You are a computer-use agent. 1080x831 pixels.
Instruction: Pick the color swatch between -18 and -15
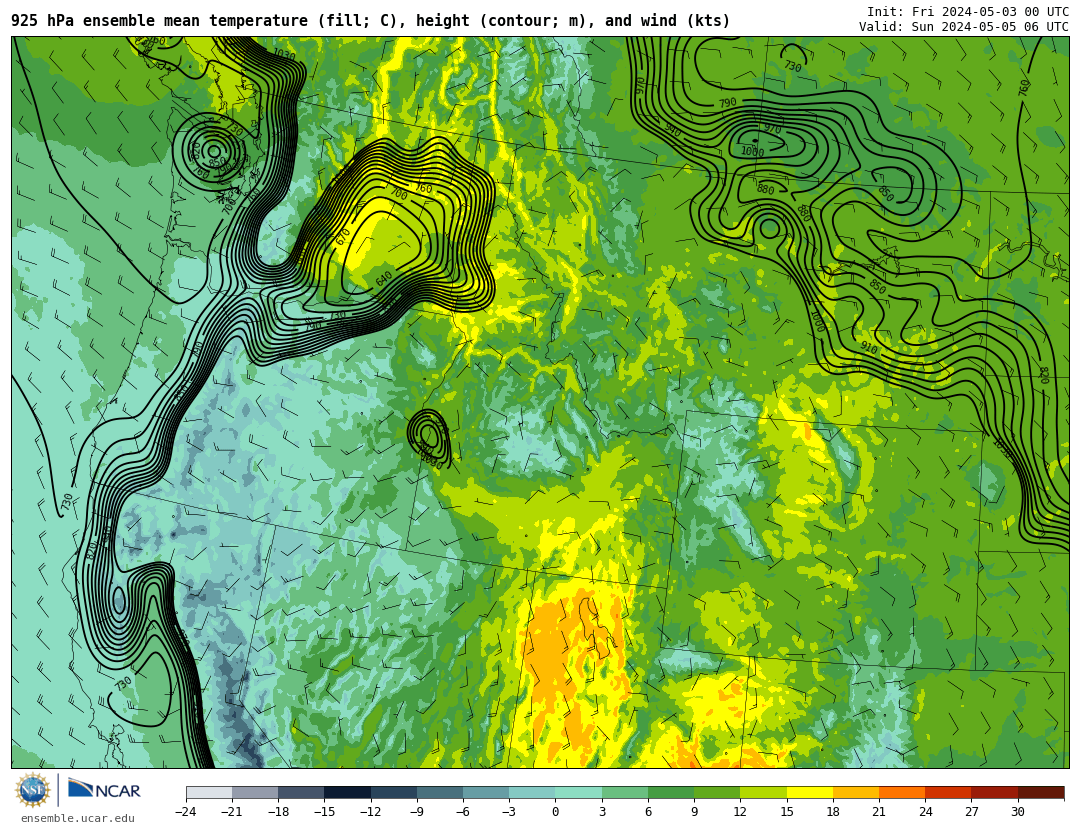pos(302,792)
